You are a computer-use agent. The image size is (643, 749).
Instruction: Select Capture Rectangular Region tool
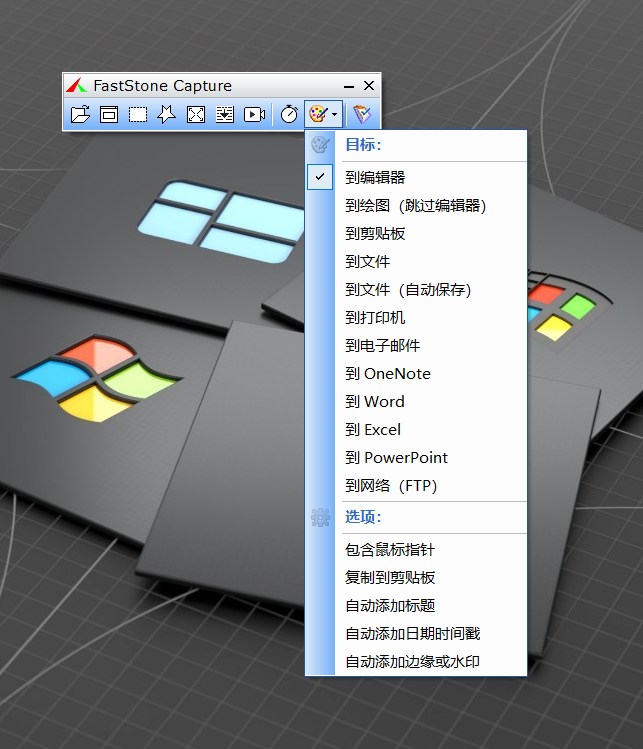[138, 115]
